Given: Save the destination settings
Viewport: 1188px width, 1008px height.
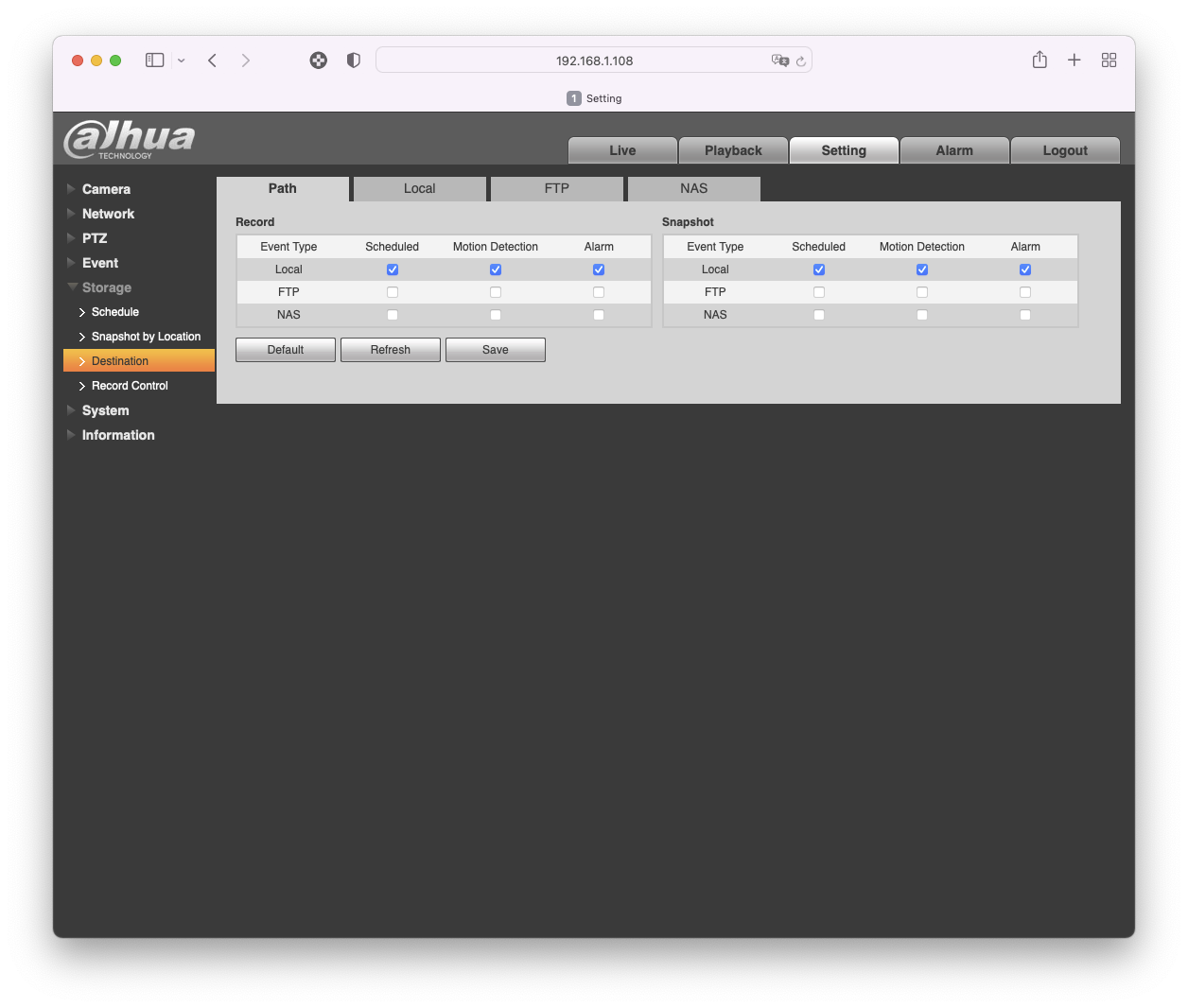Looking at the screenshot, I should pyautogui.click(x=496, y=350).
